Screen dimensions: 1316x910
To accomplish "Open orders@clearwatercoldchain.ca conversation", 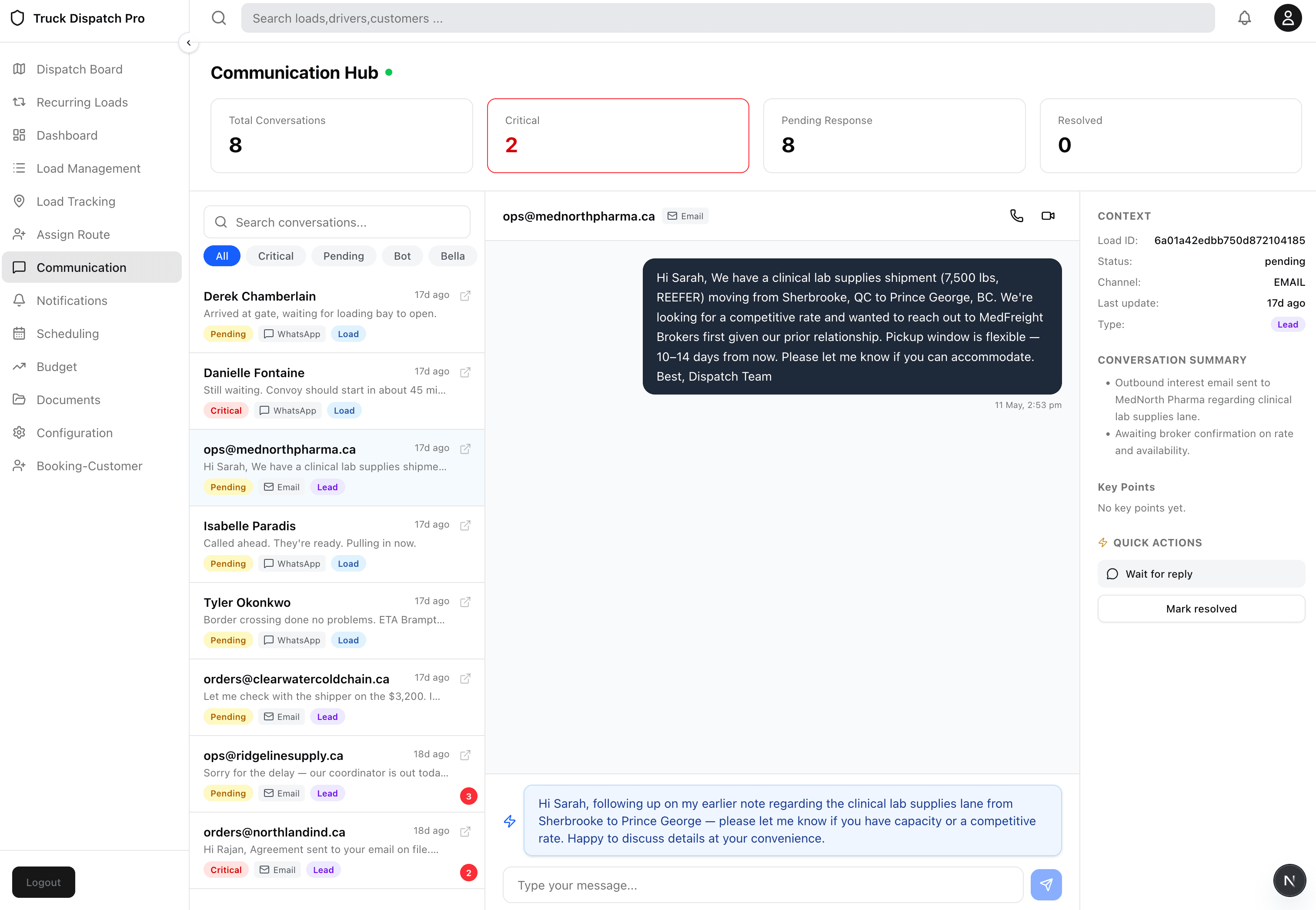I will (x=337, y=697).
